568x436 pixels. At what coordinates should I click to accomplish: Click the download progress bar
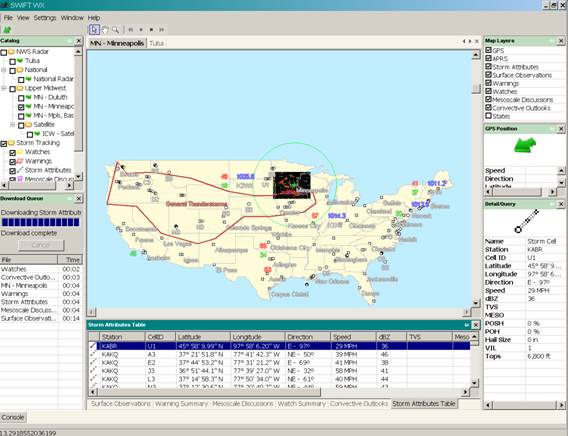[x=41, y=222]
